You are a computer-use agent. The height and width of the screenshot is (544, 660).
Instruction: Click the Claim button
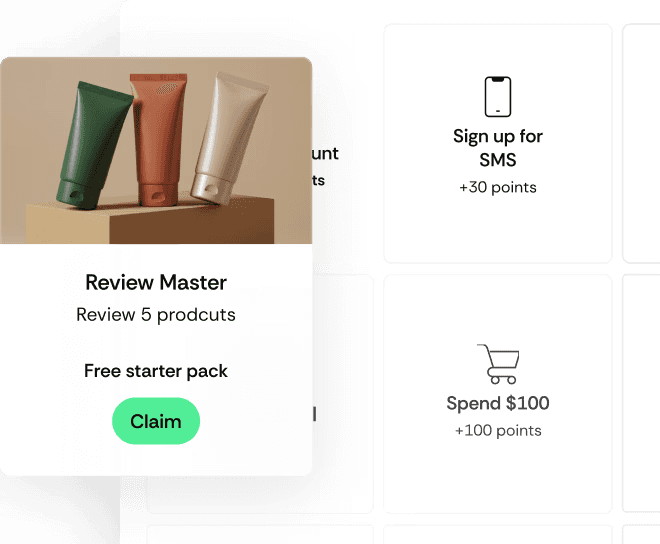156,421
